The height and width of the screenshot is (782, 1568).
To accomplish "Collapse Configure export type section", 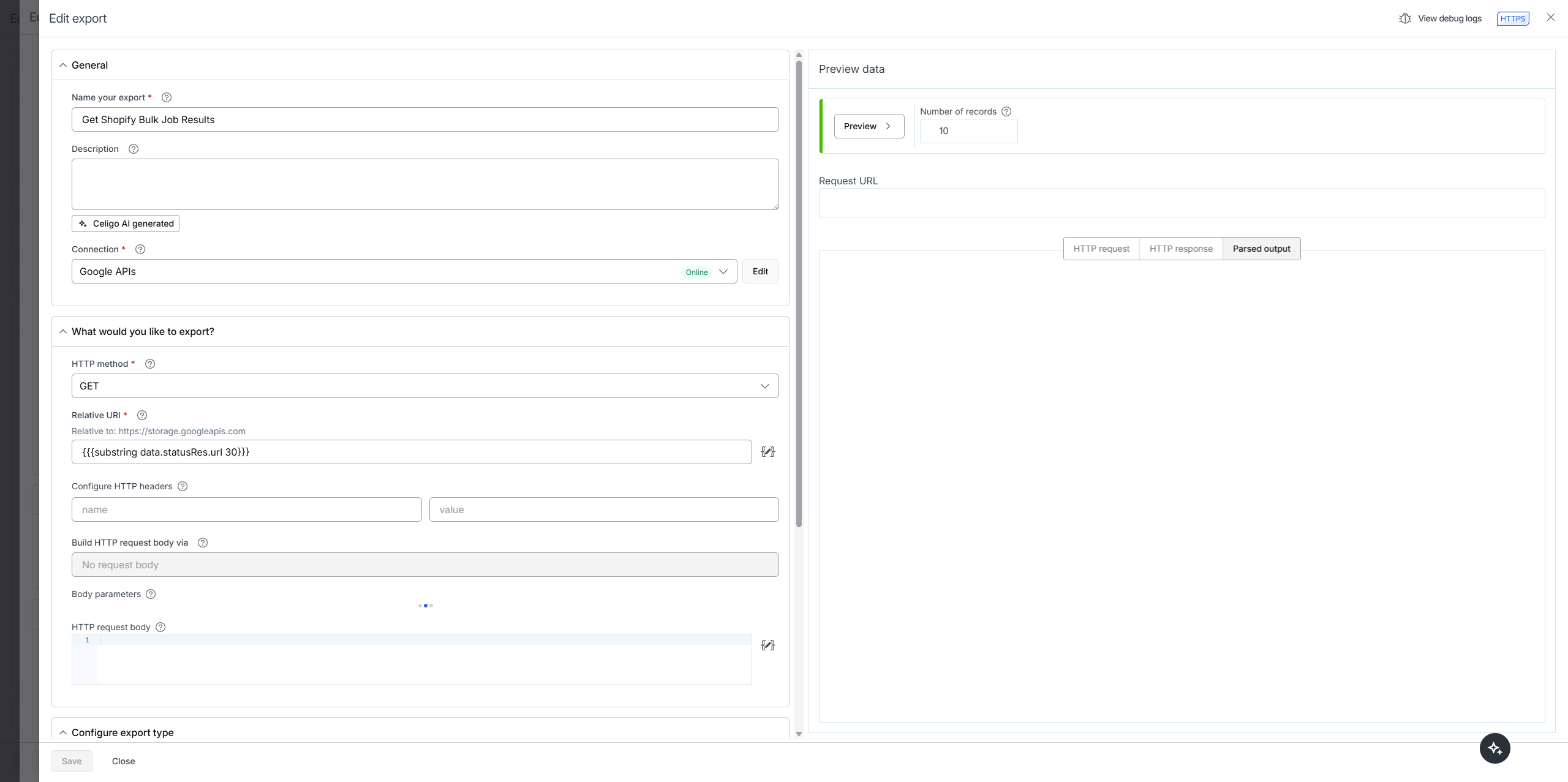I will [63, 733].
